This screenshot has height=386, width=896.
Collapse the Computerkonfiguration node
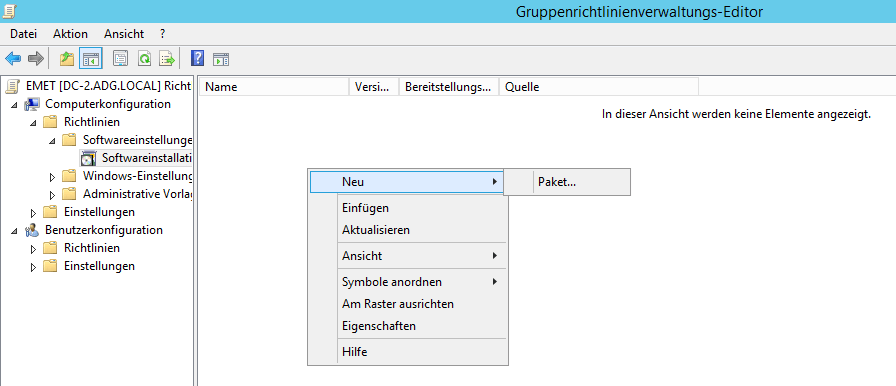pyautogui.click(x=14, y=106)
